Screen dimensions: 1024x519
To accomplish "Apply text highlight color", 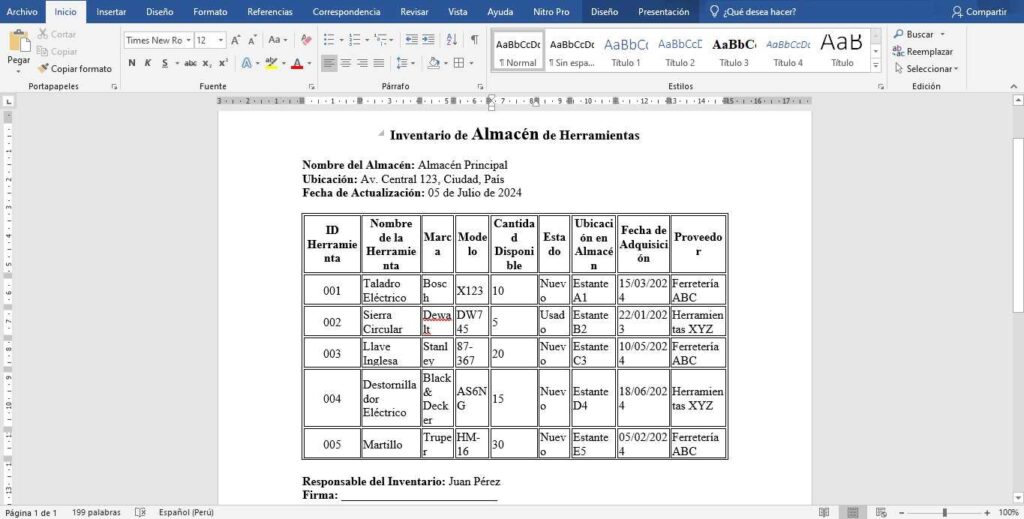I will tap(271, 63).
